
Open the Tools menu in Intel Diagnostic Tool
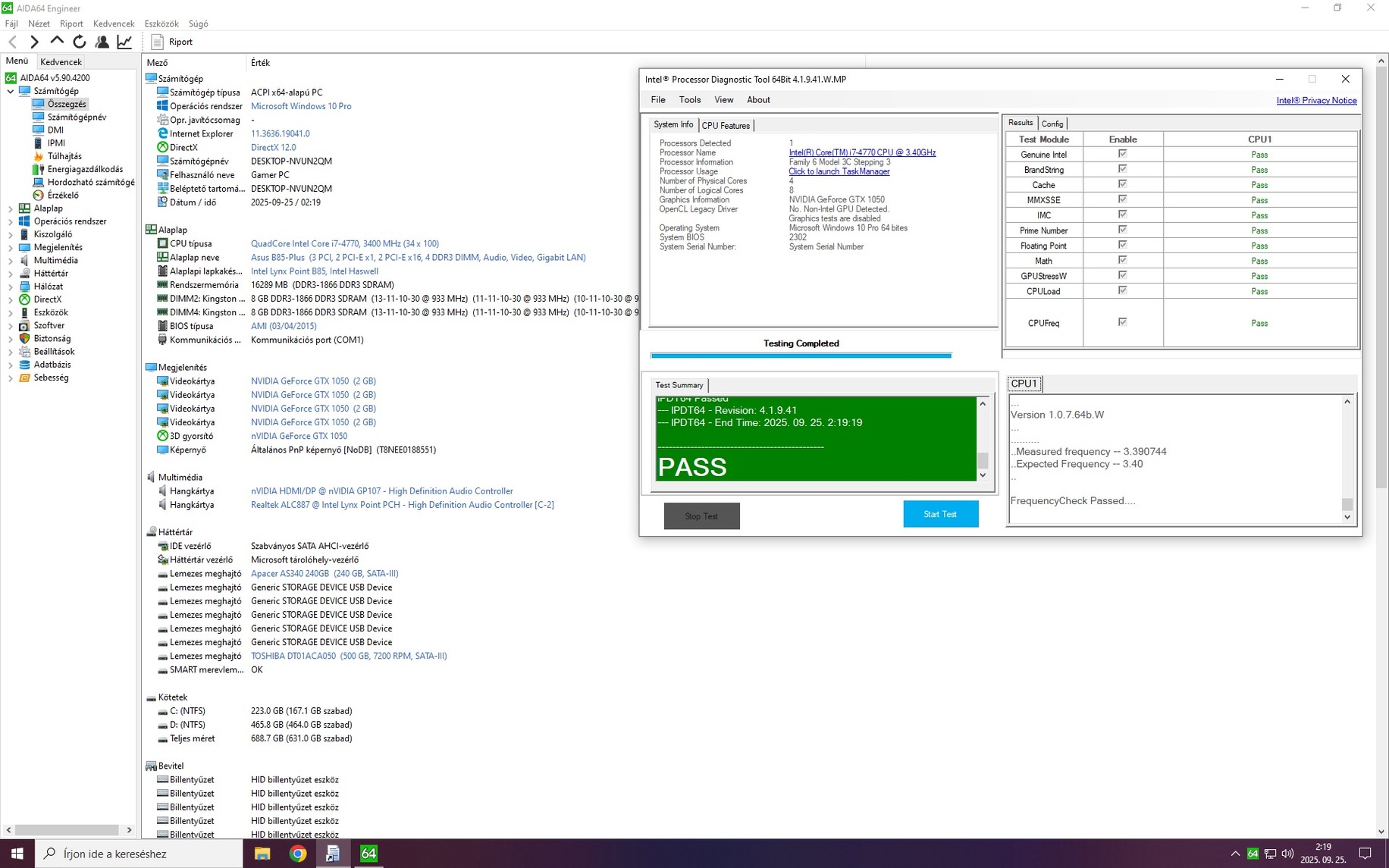(690, 100)
